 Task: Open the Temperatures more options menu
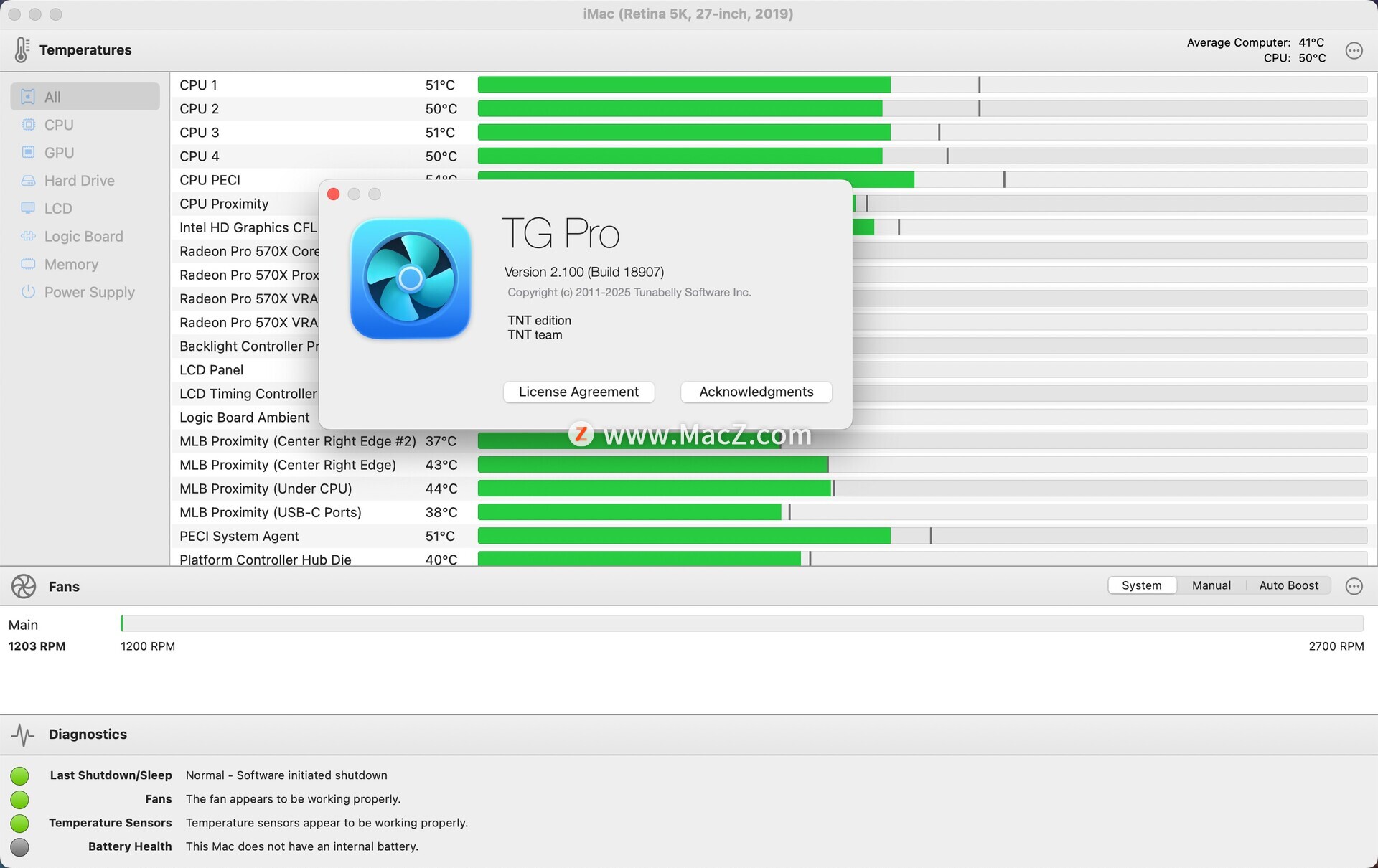pos(1354,50)
